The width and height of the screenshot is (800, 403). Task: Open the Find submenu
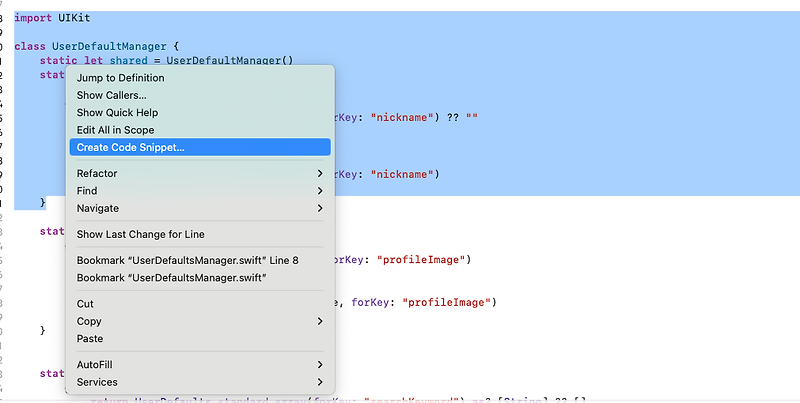[200, 191]
